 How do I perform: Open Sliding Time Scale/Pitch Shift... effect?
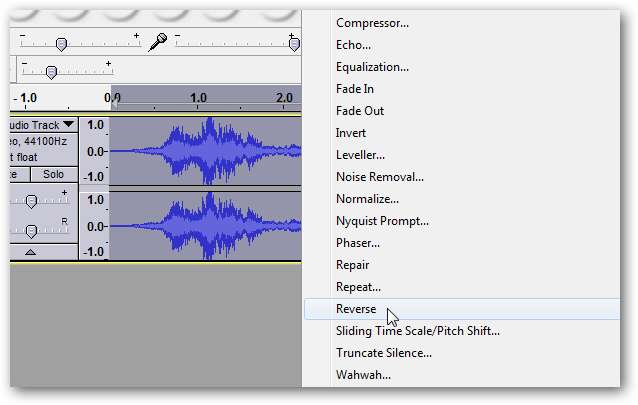click(x=418, y=331)
